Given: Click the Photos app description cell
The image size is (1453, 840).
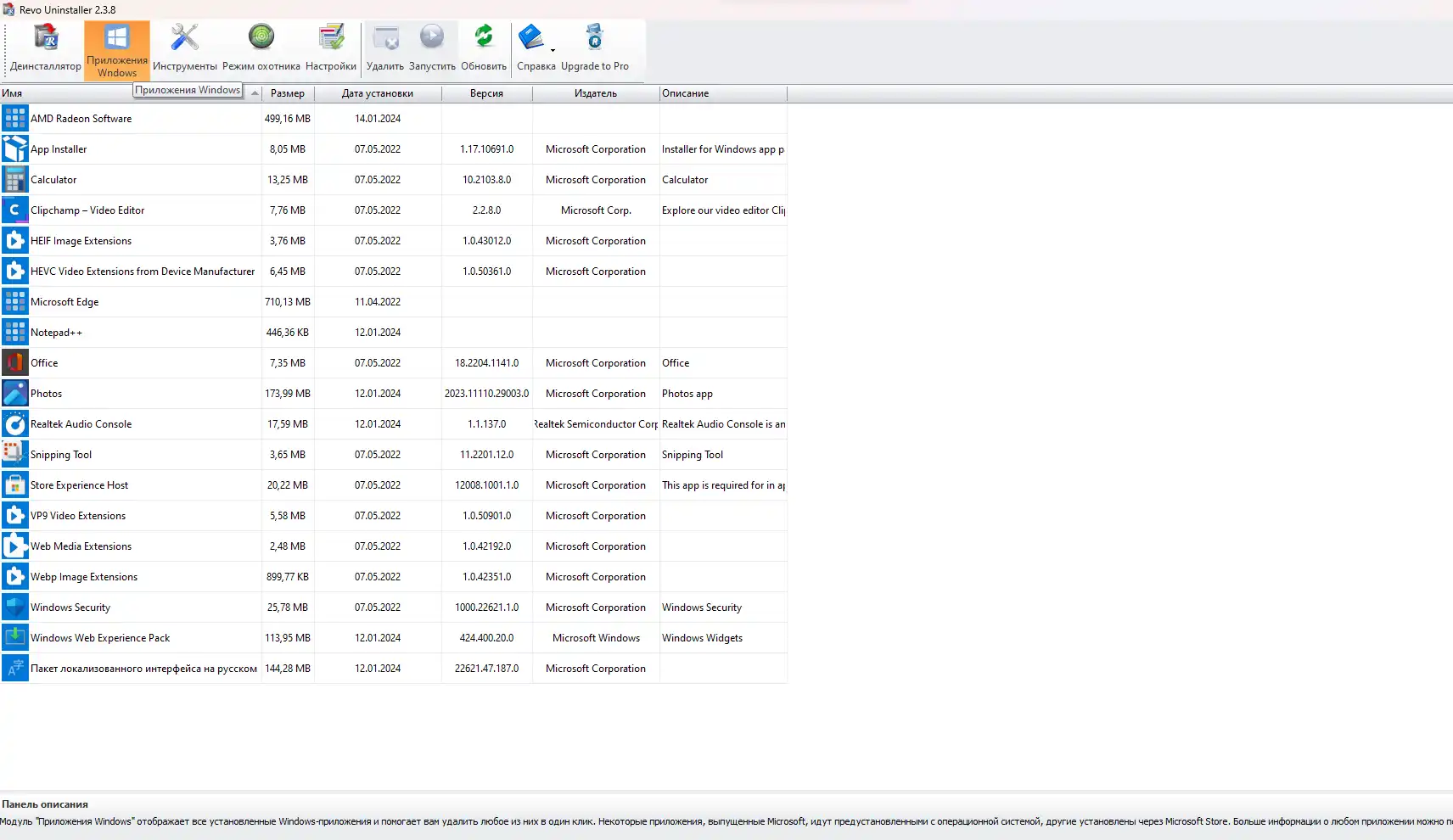Looking at the screenshot, I should click(723, 394).
